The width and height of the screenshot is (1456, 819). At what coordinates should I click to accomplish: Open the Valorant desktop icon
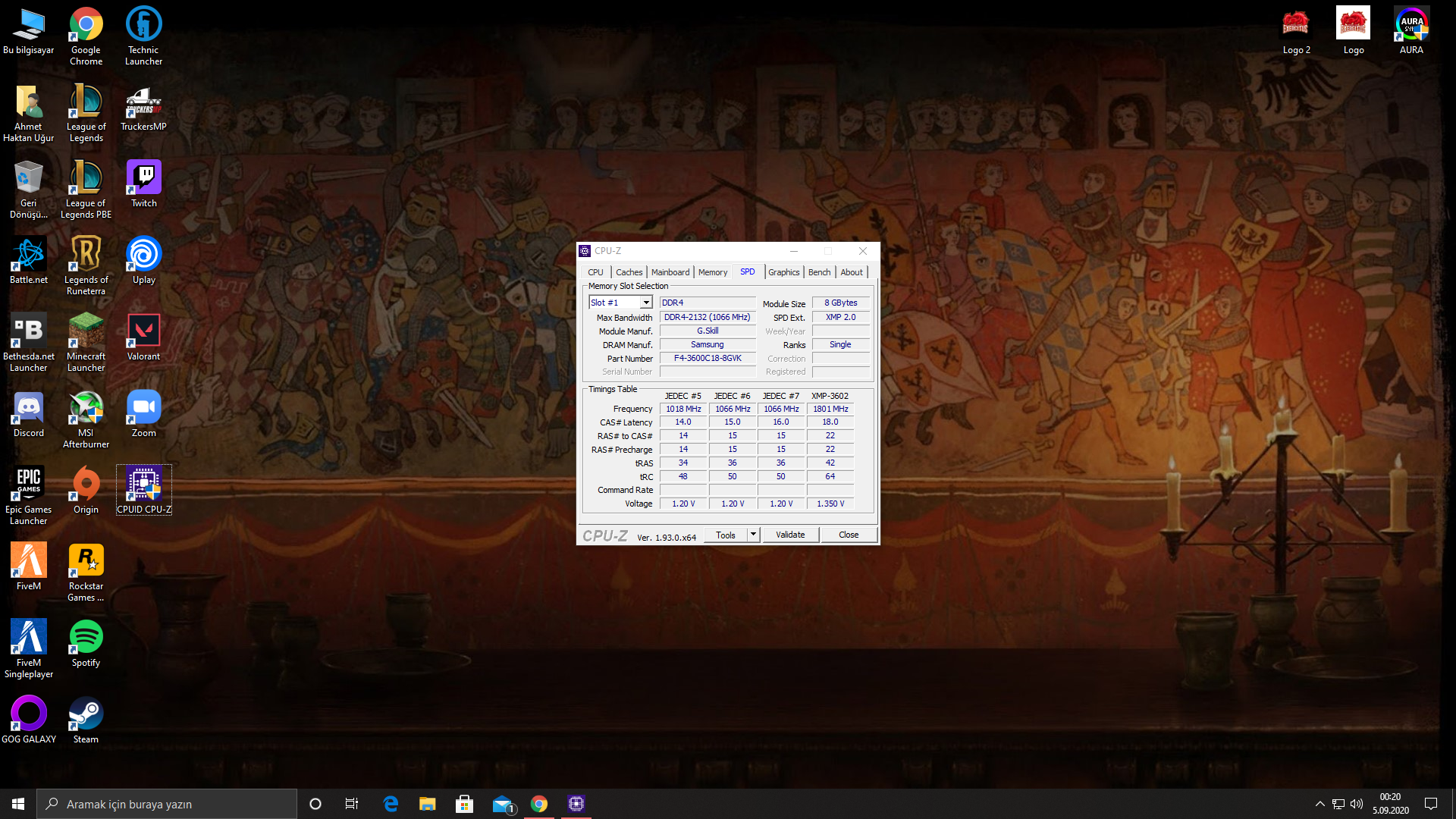[x=143, y=337]
